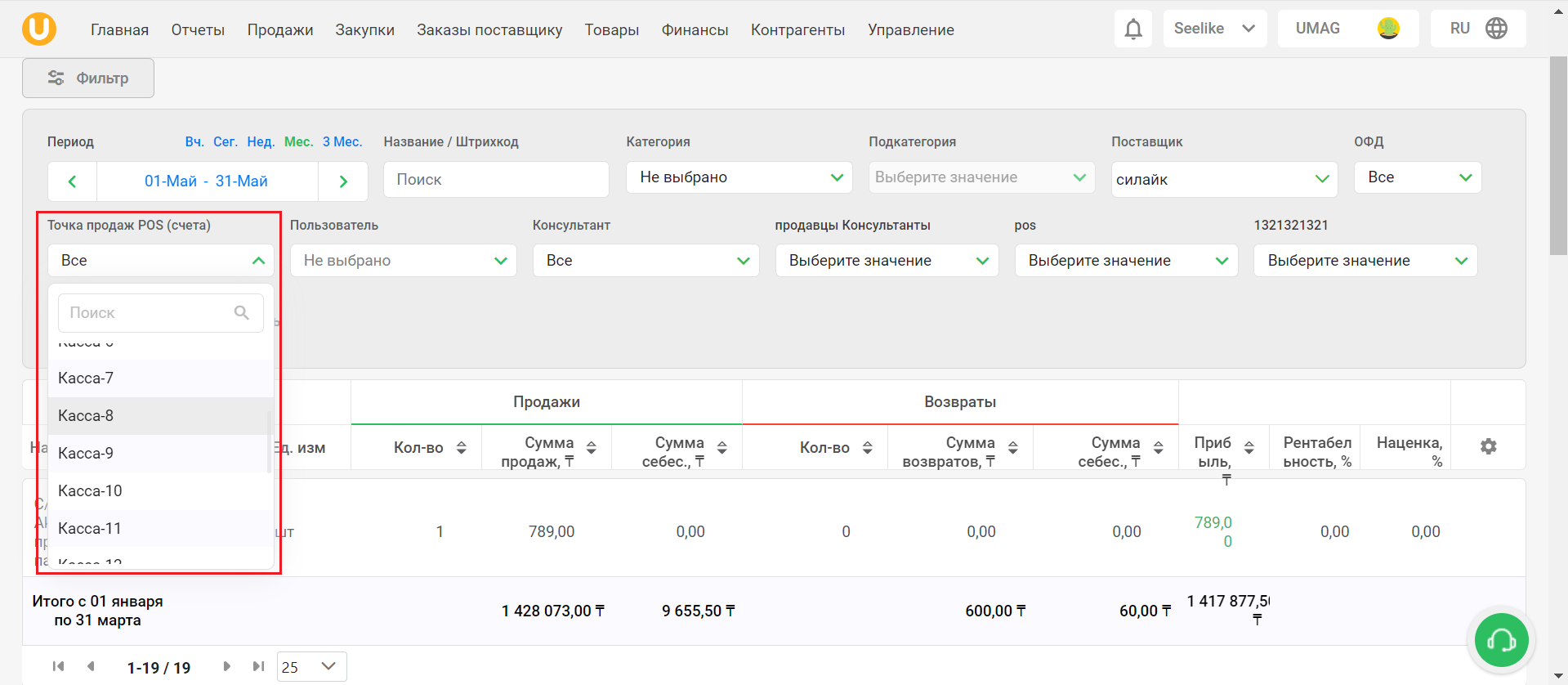Open the Главная menu
The image size is (1568, 685).
click(x=120, y=29)
